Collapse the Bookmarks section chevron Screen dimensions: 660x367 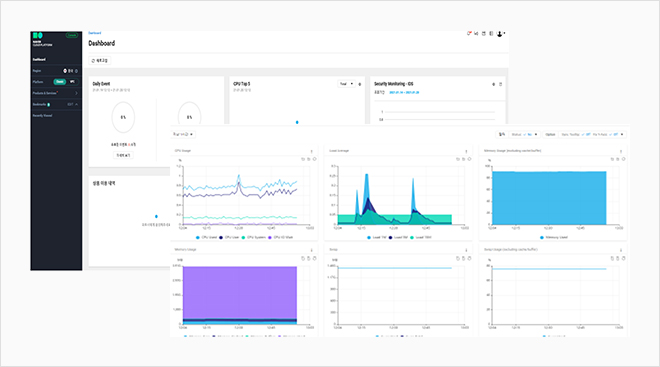[76, 104]
